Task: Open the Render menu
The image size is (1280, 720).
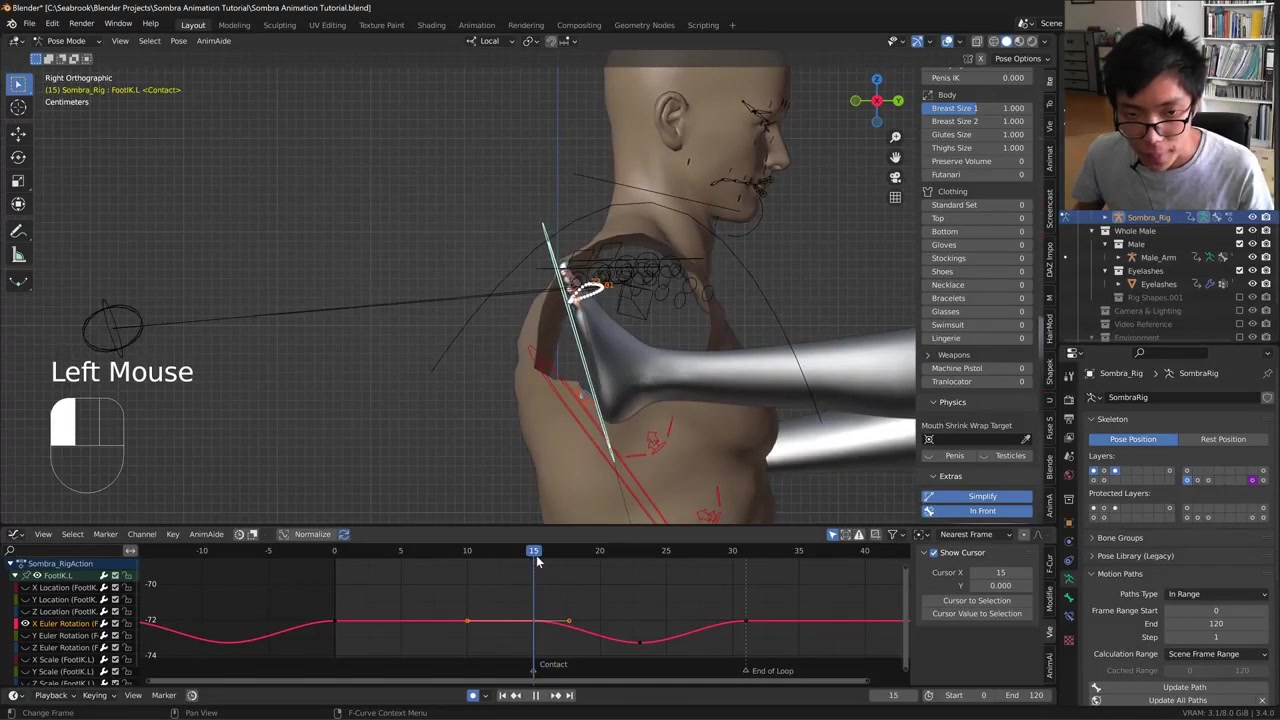Action: (x=81, y=24)
